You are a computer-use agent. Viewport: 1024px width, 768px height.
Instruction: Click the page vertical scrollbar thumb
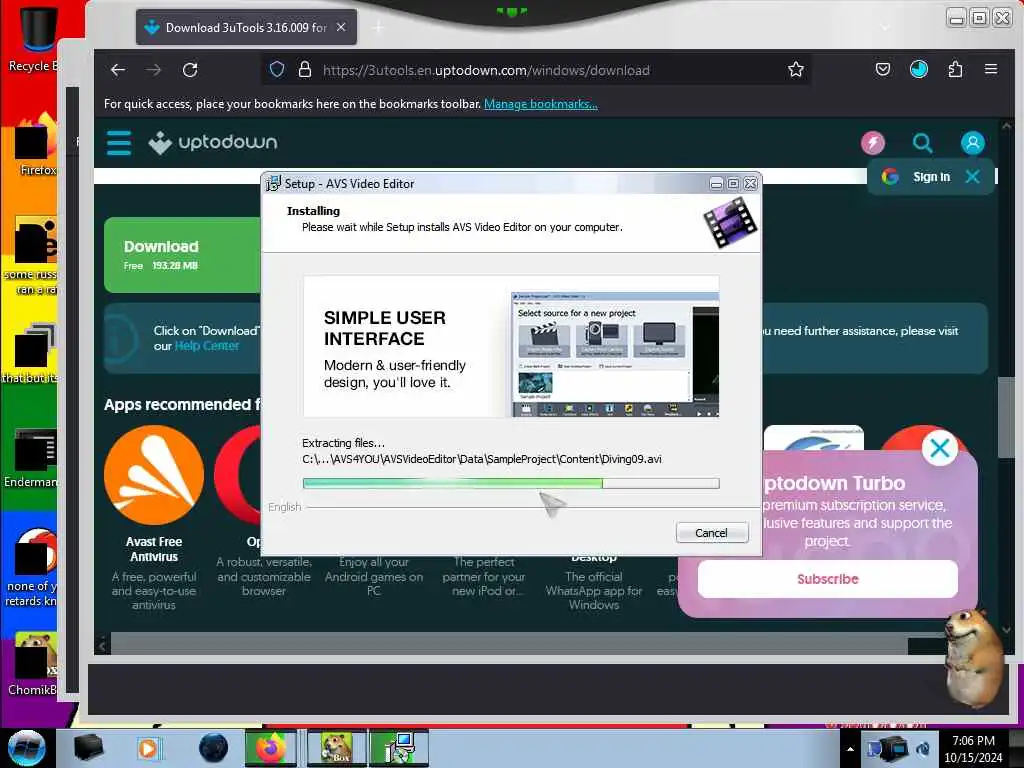coord(1006,418)
